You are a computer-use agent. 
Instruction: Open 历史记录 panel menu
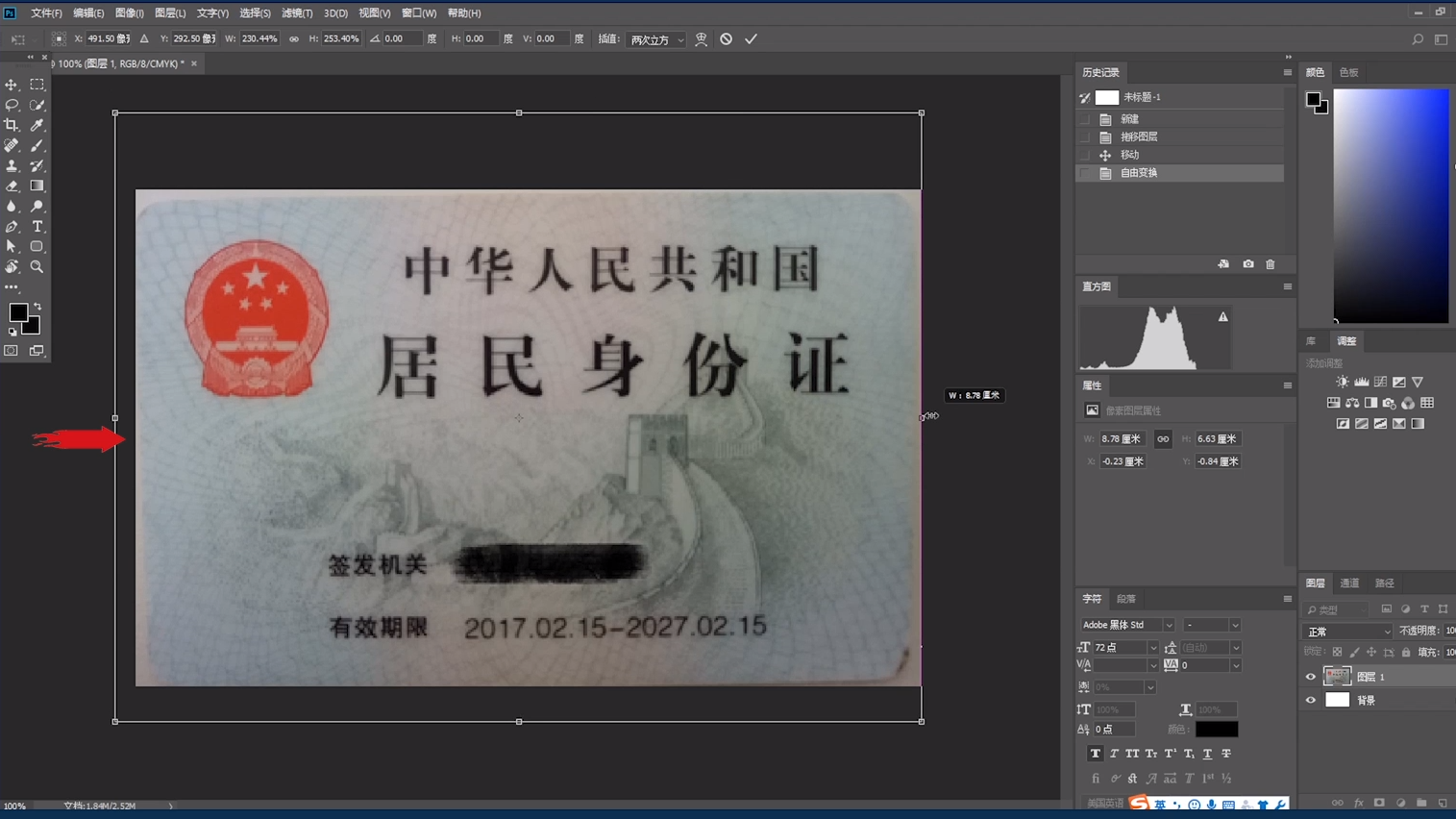1288,72
